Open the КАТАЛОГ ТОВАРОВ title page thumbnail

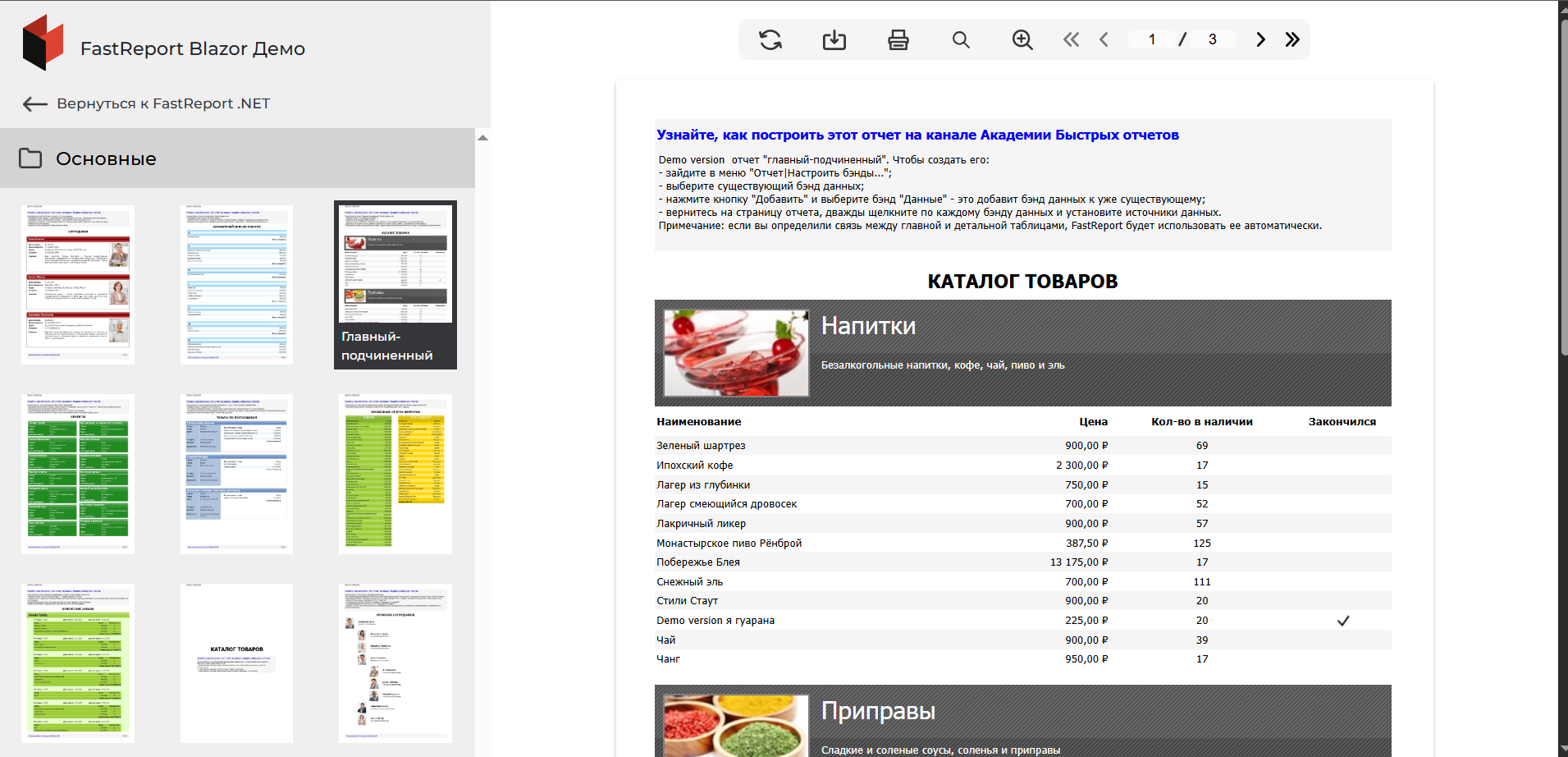[x=236, y=663]
